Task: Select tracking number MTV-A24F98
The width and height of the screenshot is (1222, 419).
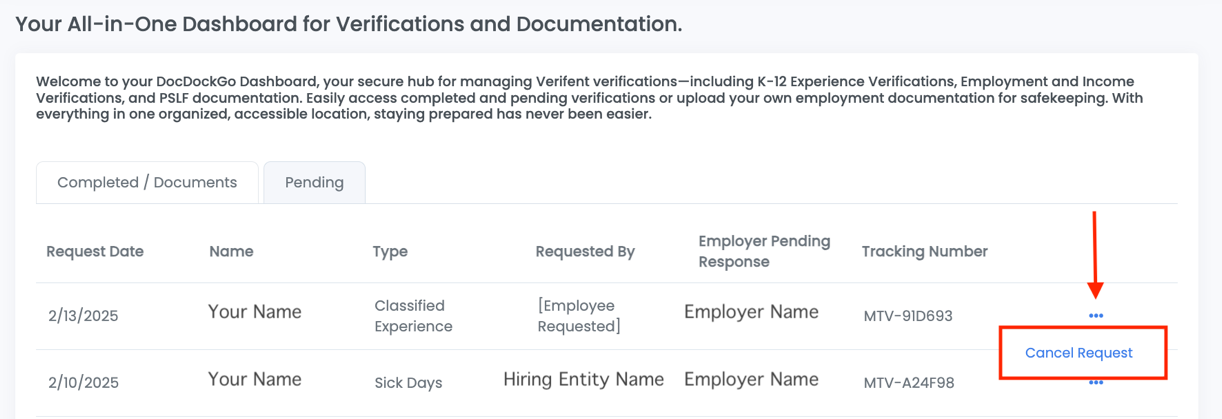Action: (909, 383)
